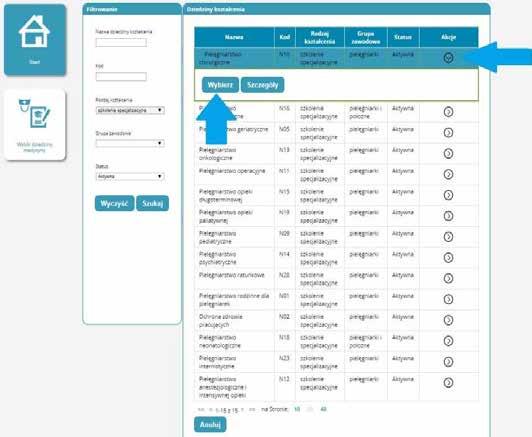Viewport: 532px width, 437px height.
Task: Open actions icon for opieki długoterminowej row
Action: pos(448,195)
